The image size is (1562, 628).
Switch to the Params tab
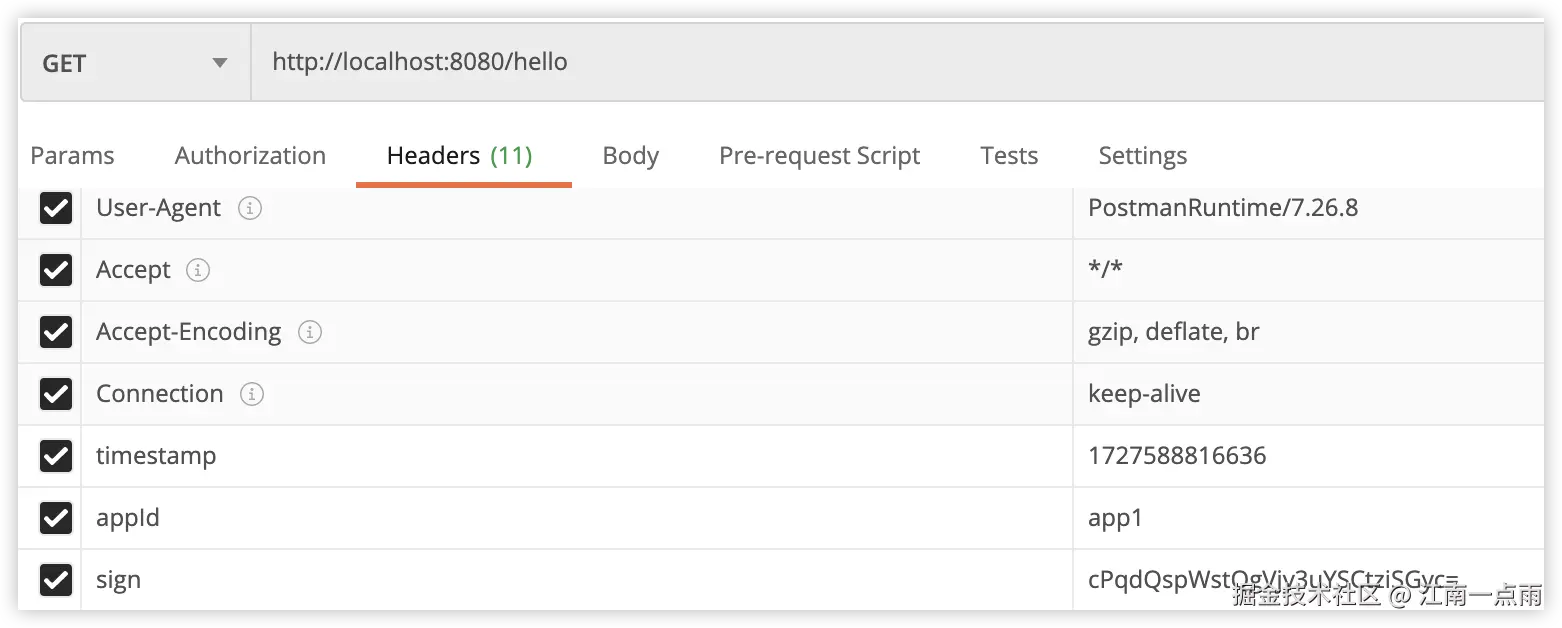(x=72, y=156)
